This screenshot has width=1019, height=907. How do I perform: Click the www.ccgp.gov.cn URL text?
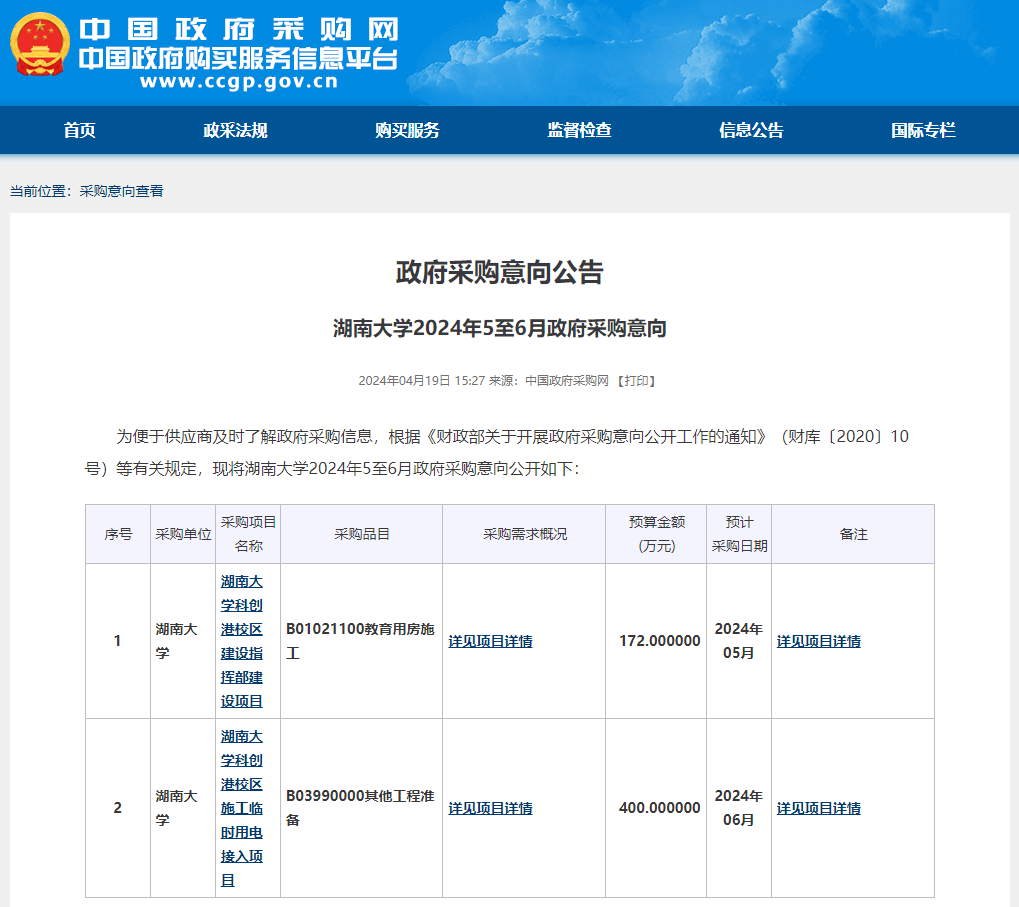[239, 81]
